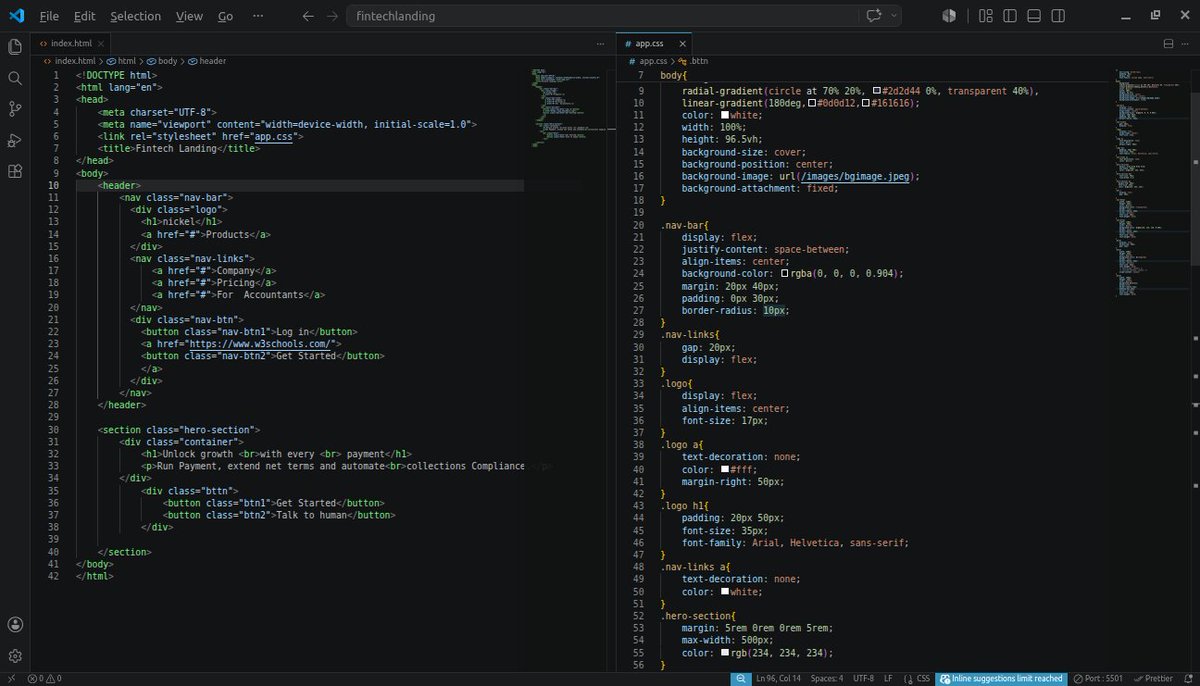Open the Search view in activity bar
Image resolution: width=1200 pixels, height=686 pixels.
click(15, 78)
